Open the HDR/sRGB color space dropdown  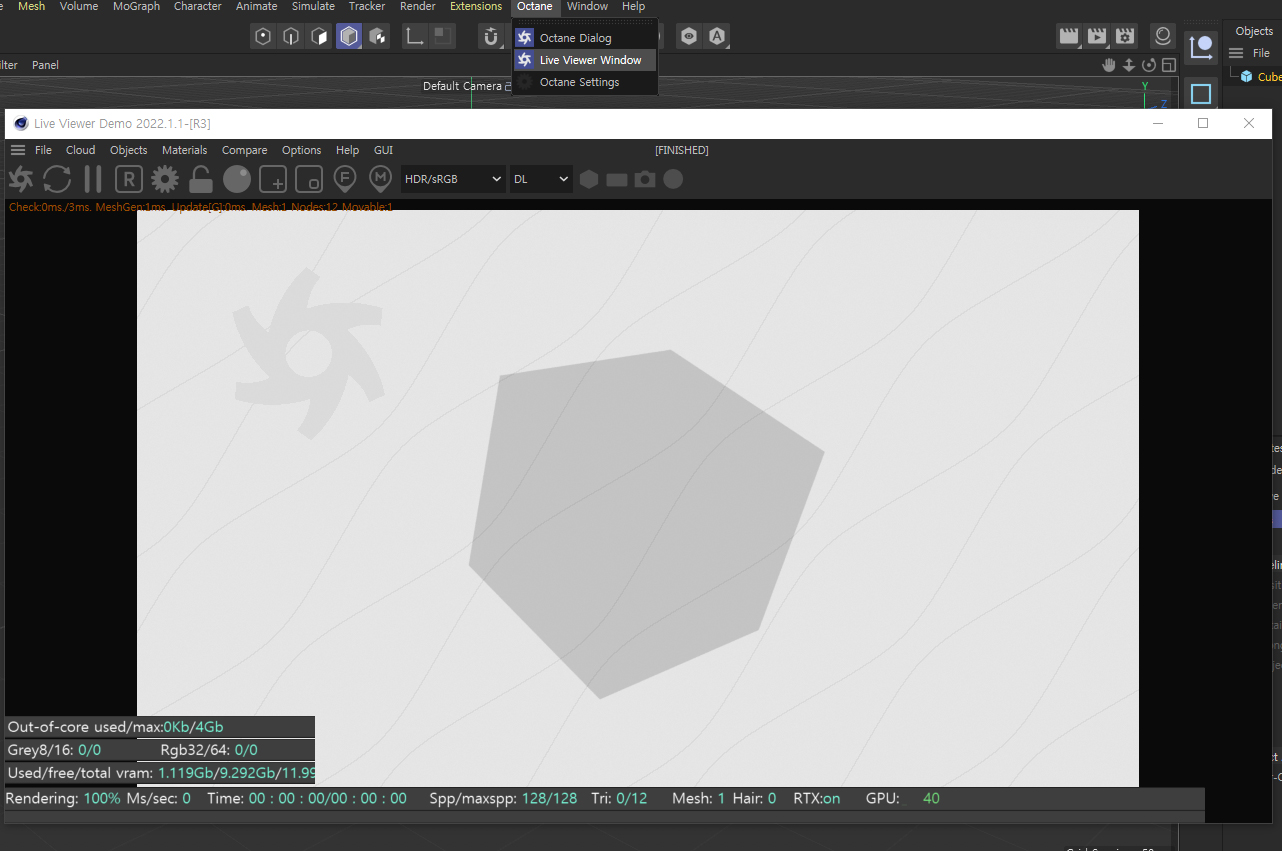453,179
